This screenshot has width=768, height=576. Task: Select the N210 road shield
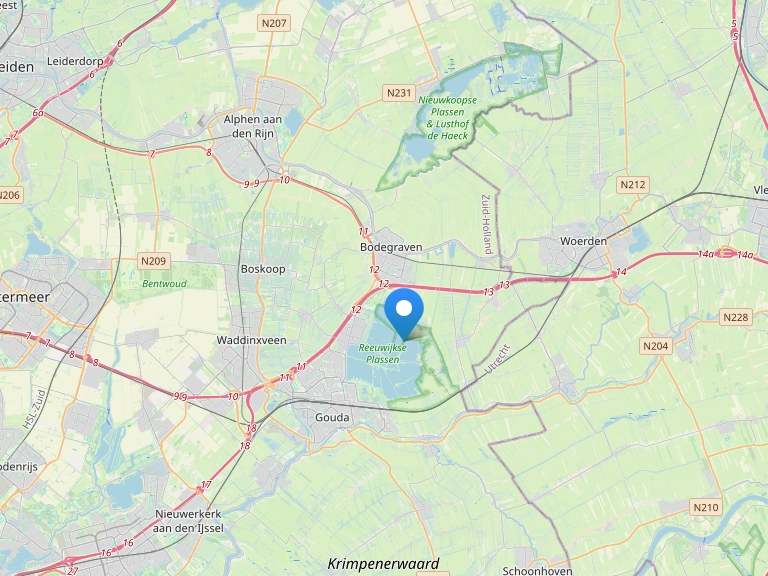click(706, 507)
